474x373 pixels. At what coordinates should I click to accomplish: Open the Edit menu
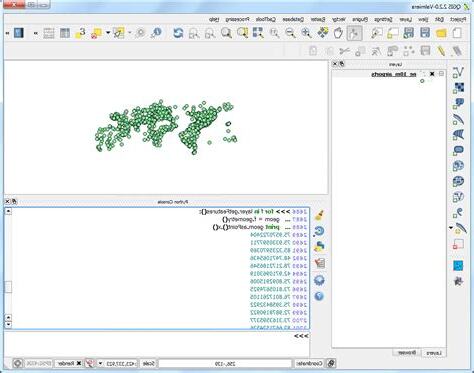point(440,20)
